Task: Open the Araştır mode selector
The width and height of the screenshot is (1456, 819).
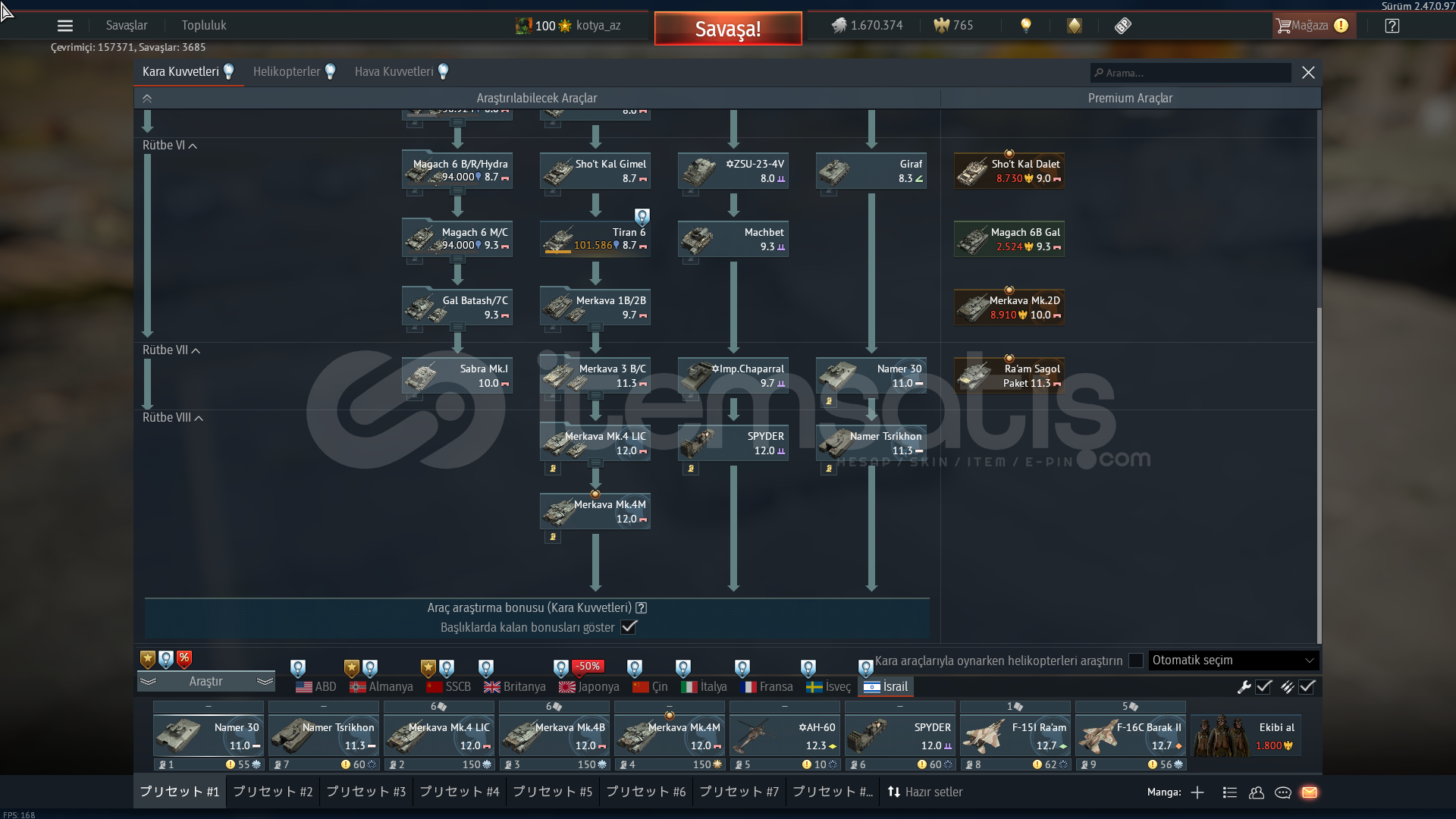Action: click(206, 682)
